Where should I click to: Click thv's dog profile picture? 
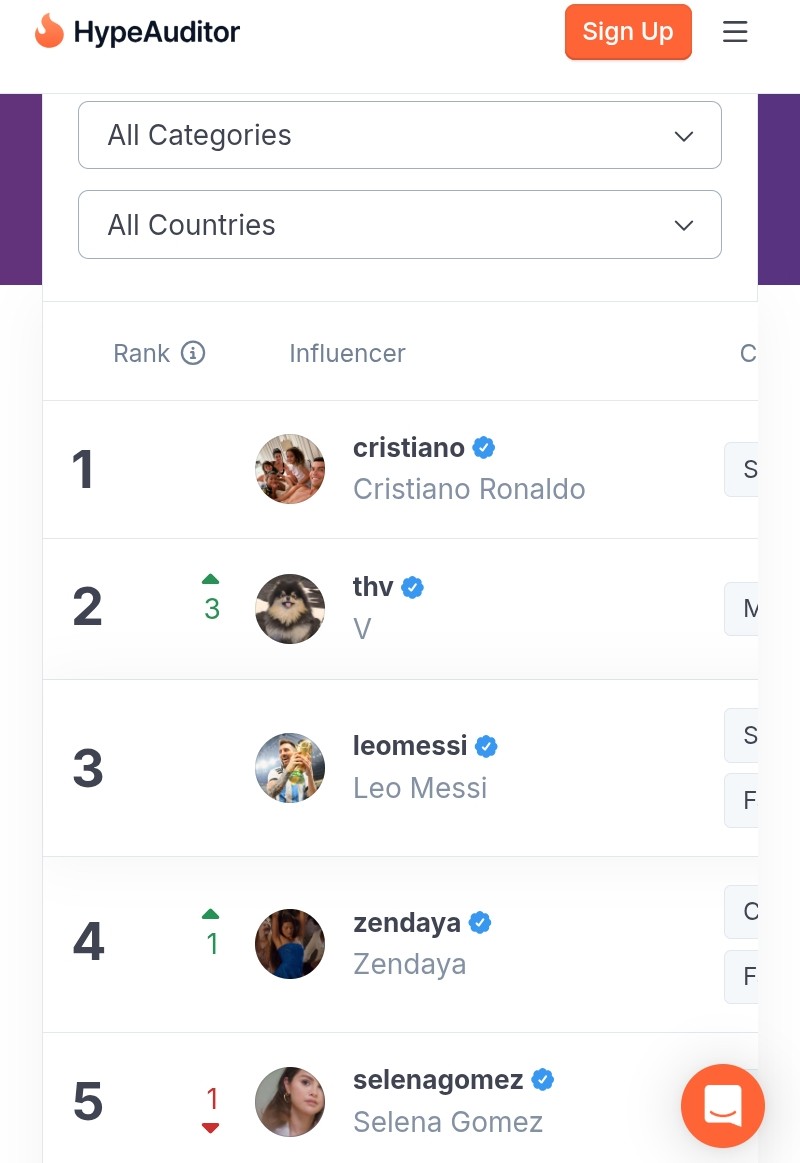[x=290, y=609]
